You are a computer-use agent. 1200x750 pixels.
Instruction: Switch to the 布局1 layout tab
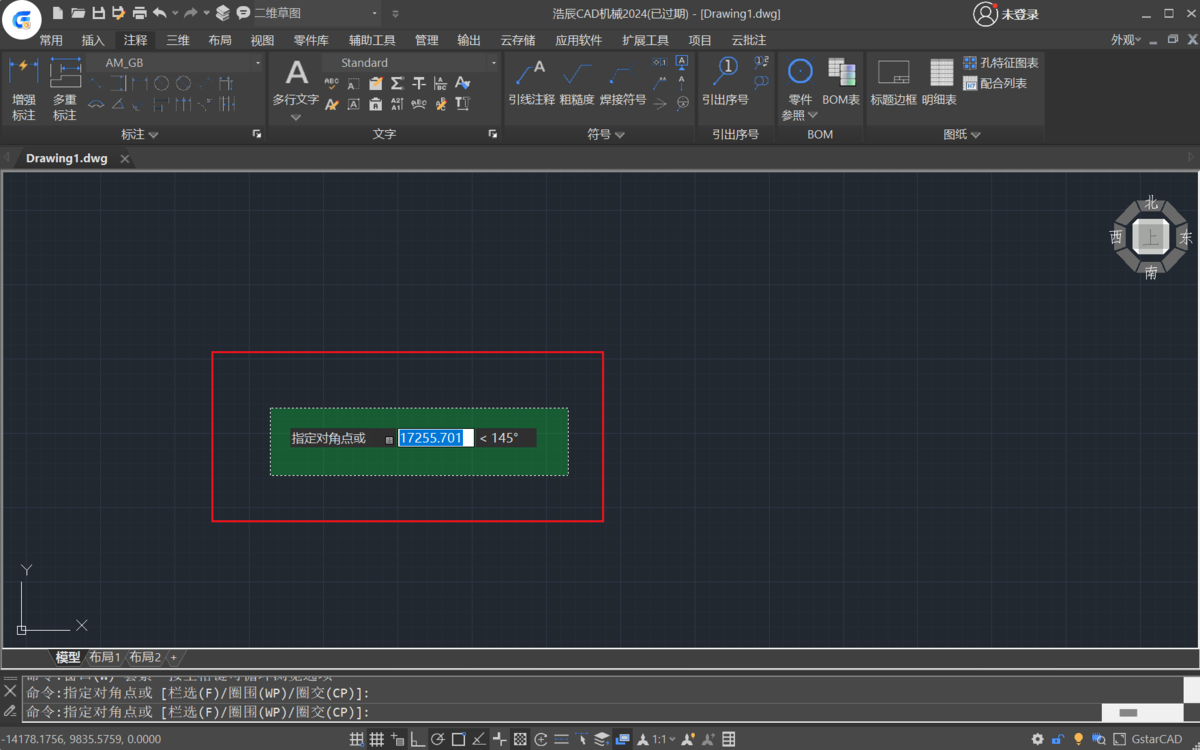(105, 657)
